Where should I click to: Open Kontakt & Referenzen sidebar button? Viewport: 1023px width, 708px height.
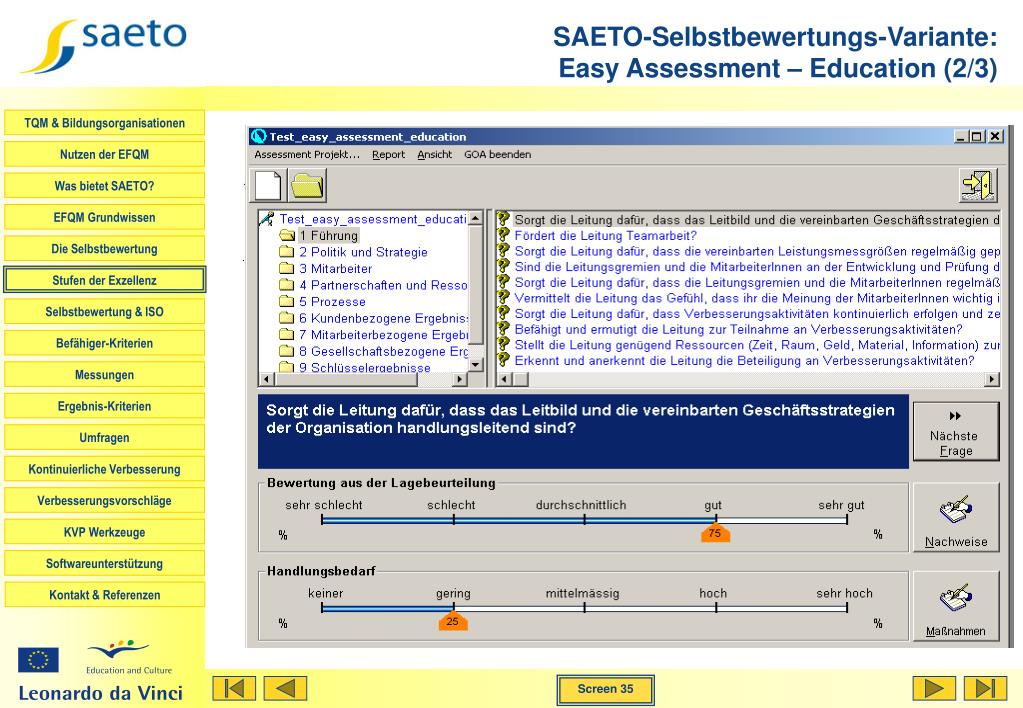[104, 594]
